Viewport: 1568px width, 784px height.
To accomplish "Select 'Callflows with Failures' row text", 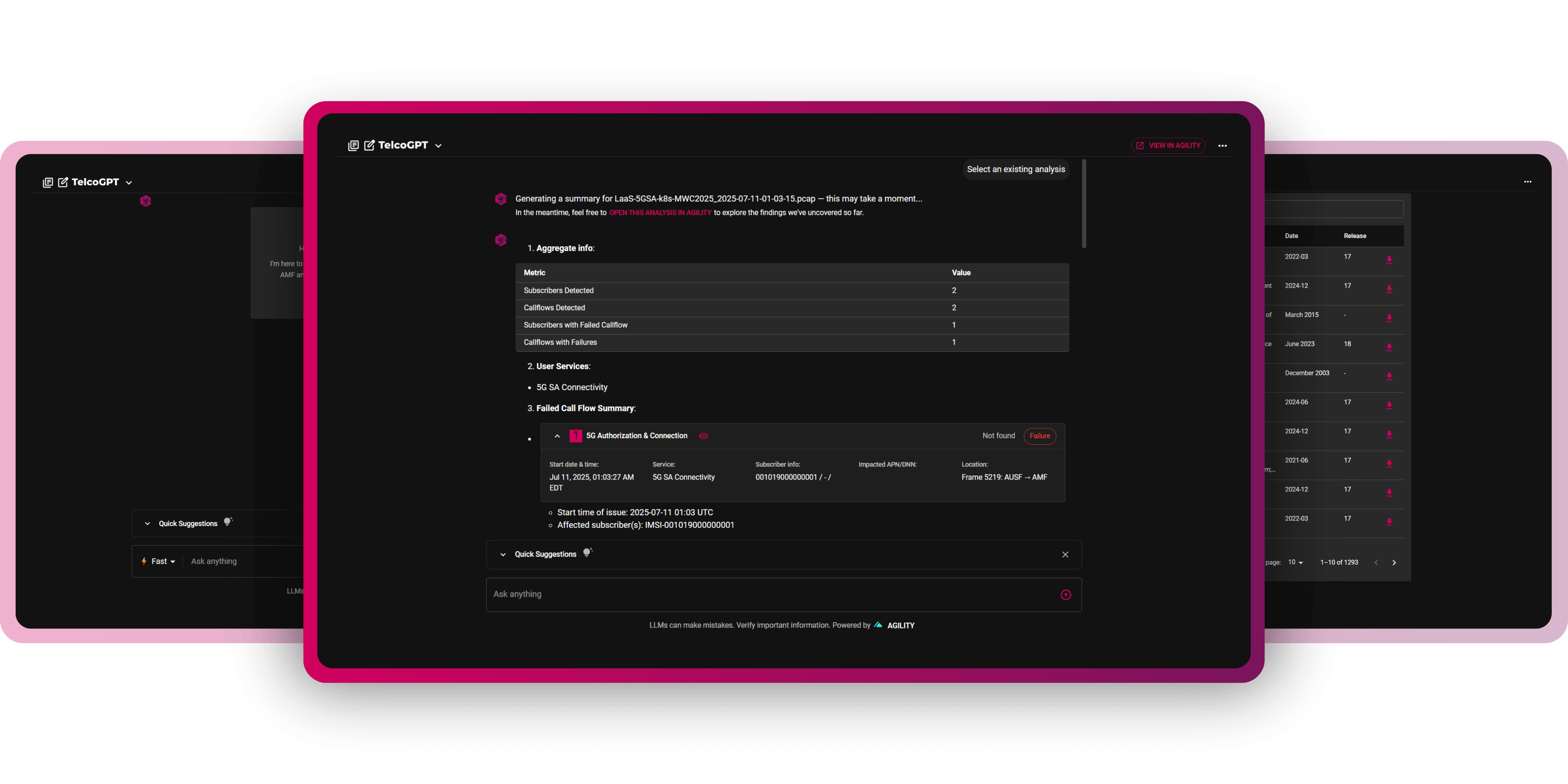I will point(560,342).
